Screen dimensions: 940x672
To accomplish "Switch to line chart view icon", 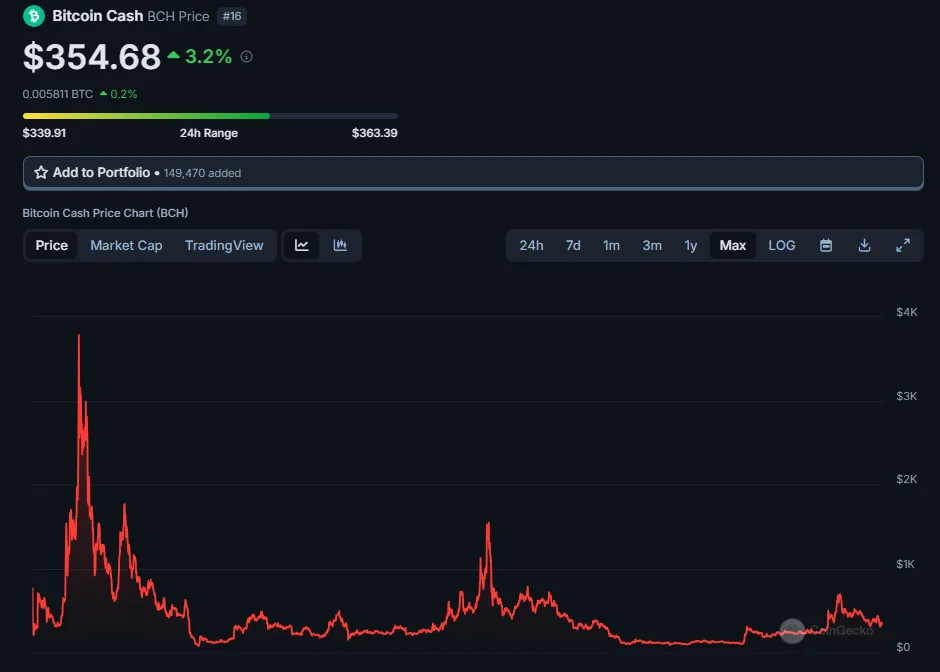I will [x=302, y=245].
